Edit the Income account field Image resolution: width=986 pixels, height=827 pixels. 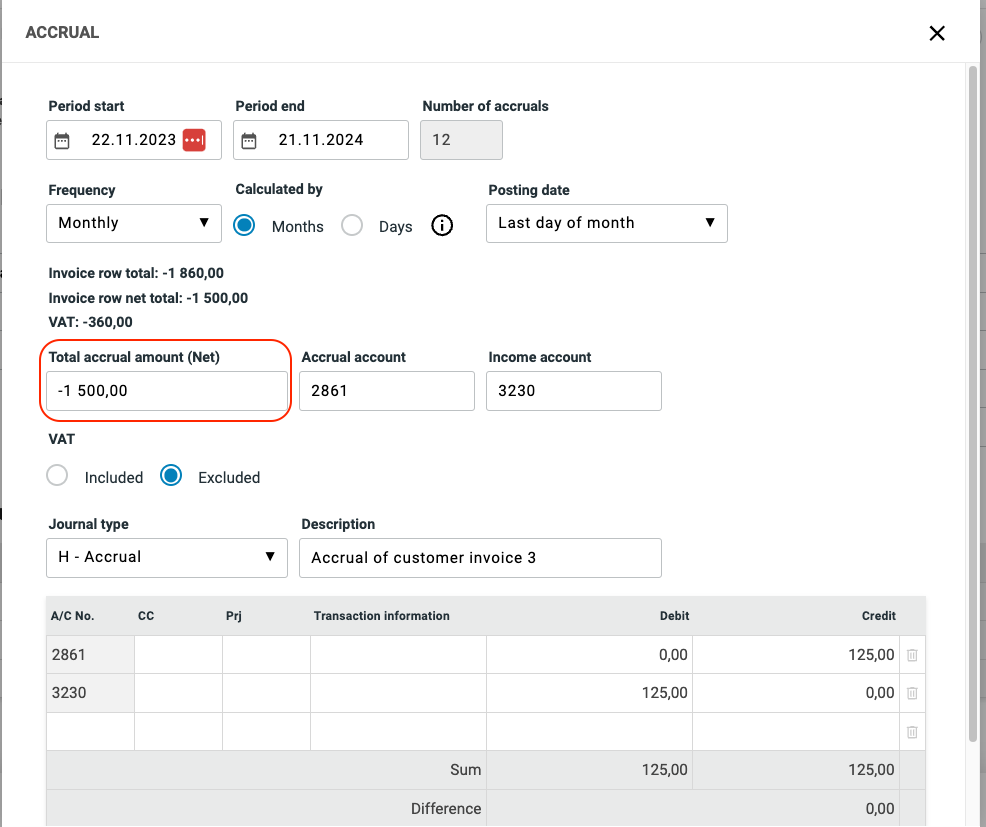click(x=573, y=391)
